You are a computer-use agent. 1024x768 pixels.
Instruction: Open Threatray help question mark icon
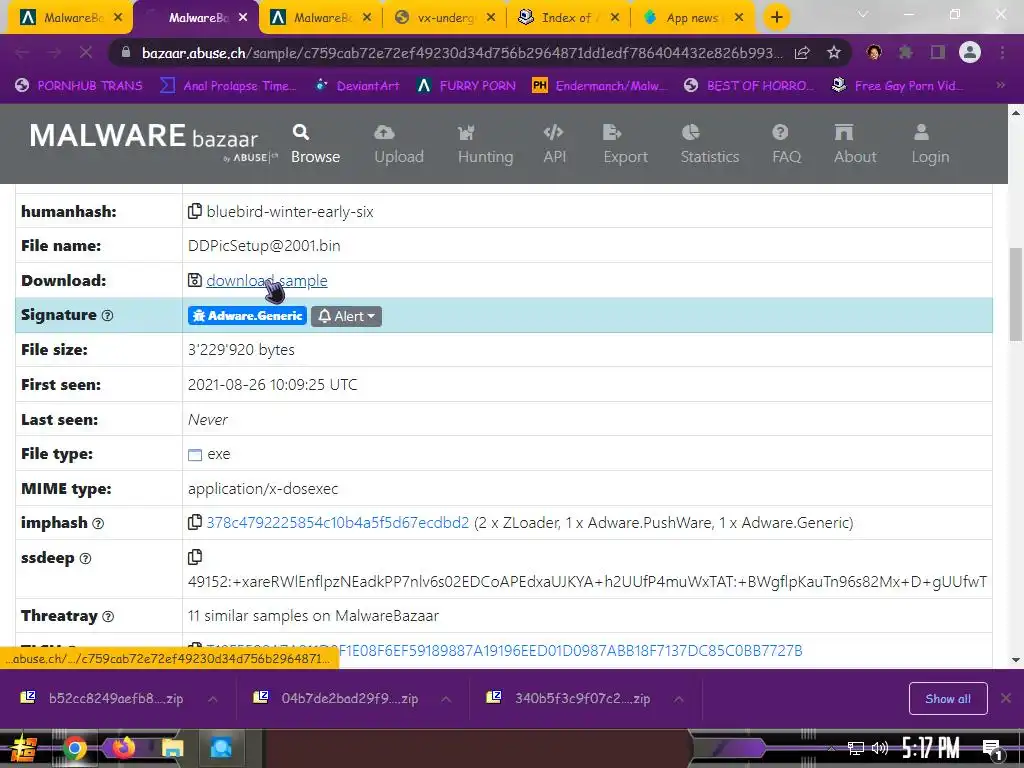click(x=108, y=616)
